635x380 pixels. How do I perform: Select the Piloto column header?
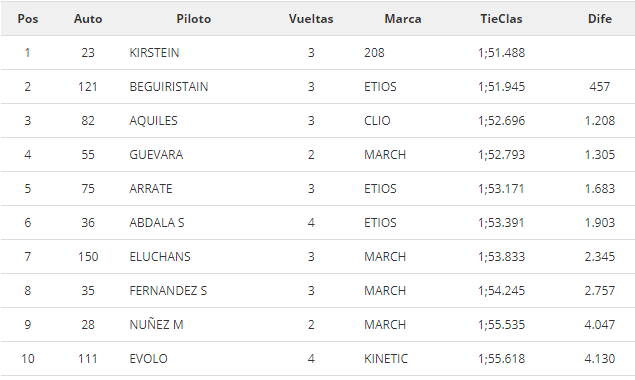(x=194, y=19)
